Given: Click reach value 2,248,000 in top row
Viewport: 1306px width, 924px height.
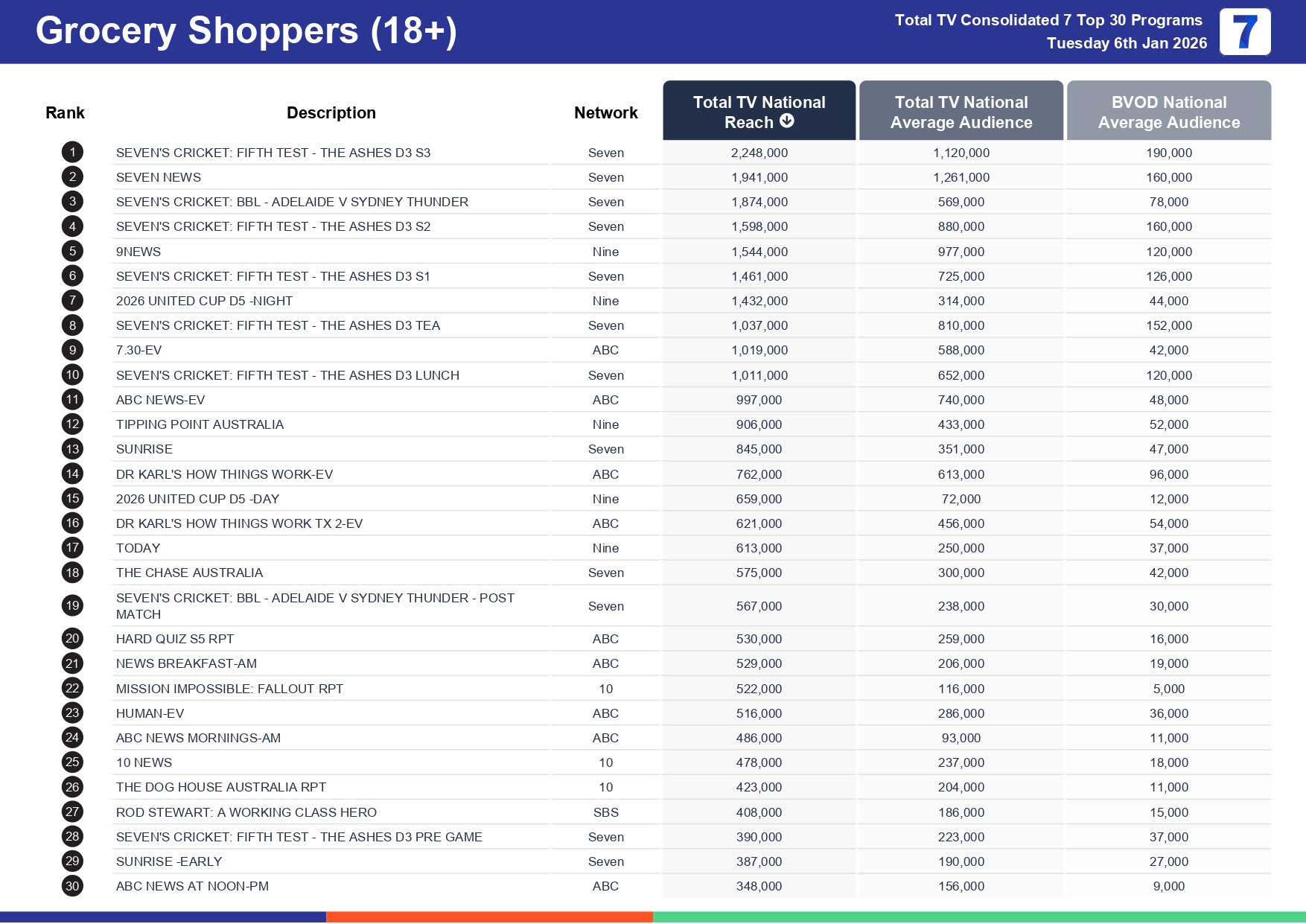Looking at the screenshot, I should [x=759, y=153].
